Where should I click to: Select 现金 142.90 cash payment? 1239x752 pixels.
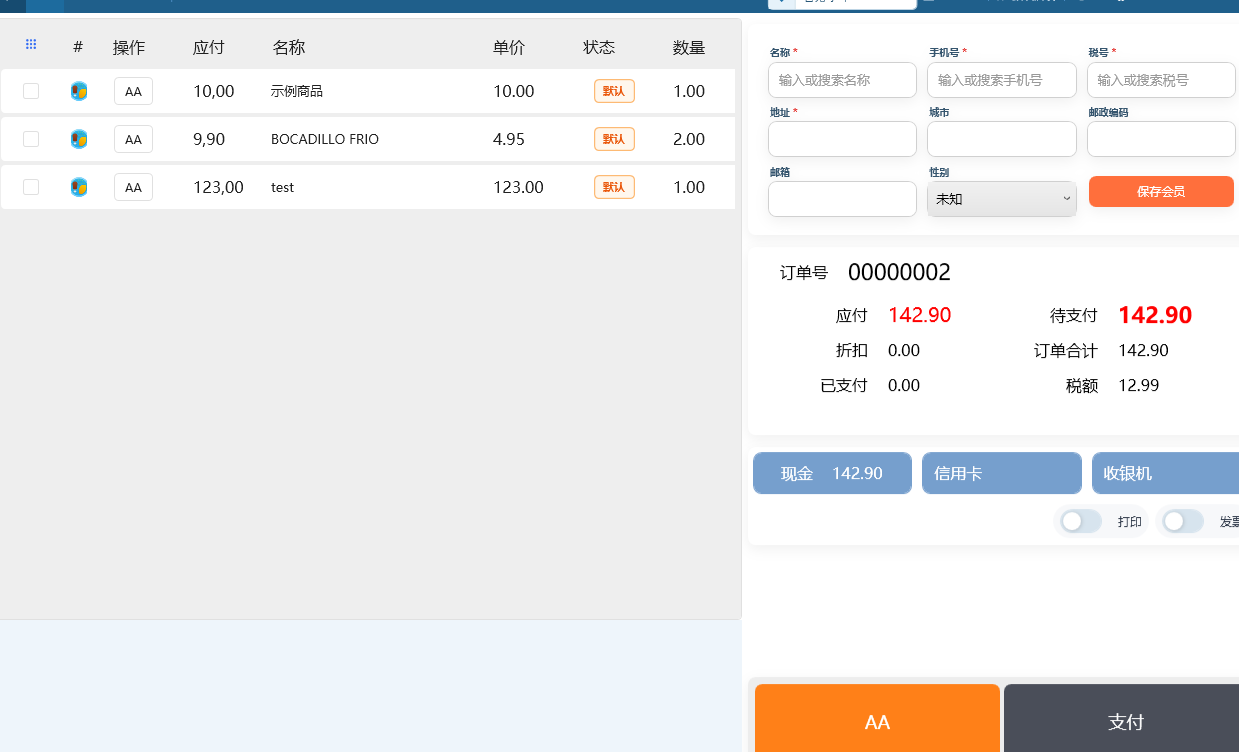coord(832,473)
